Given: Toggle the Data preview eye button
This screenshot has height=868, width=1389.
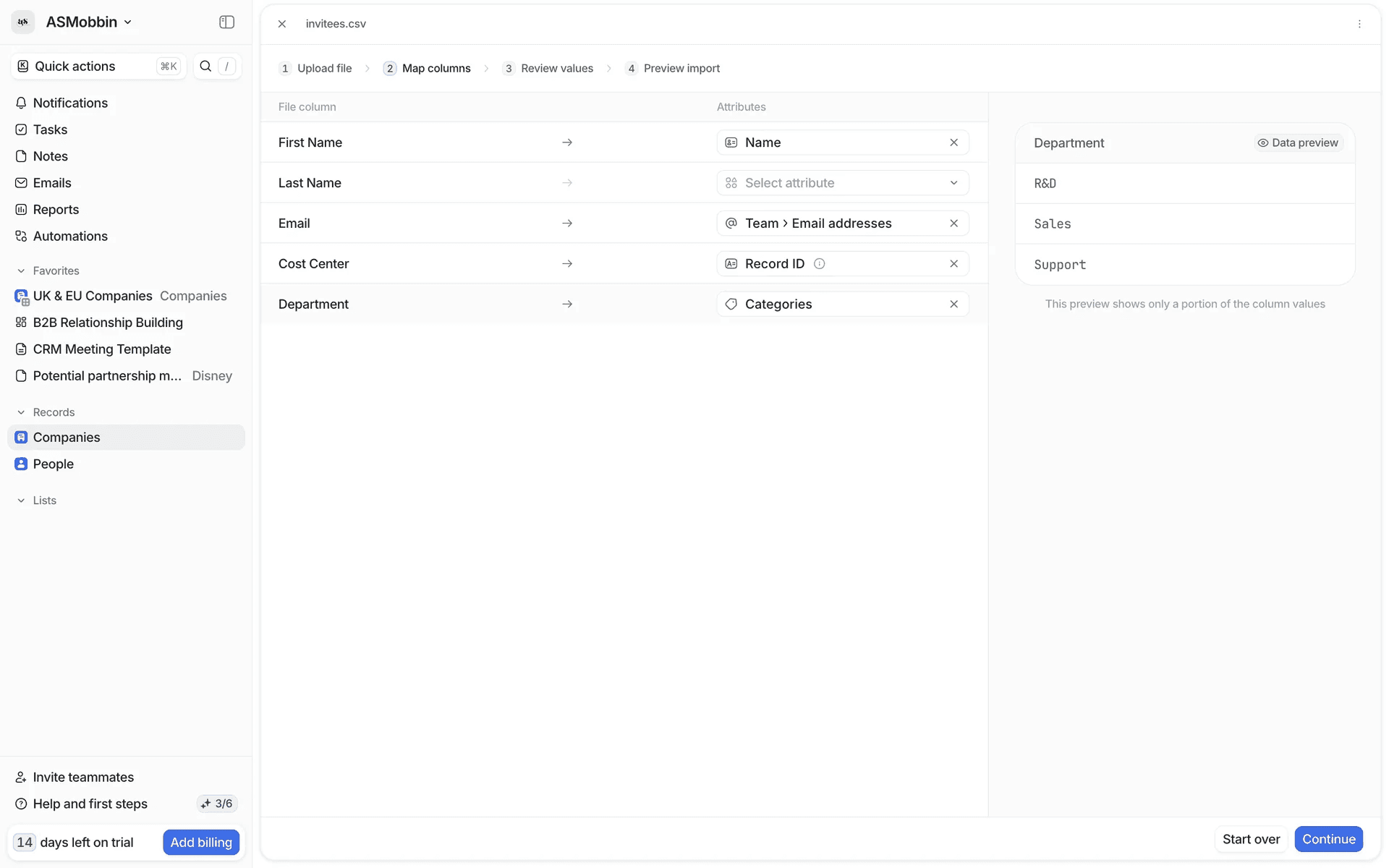Looking at the screenshot, I should click(1298, 142).
